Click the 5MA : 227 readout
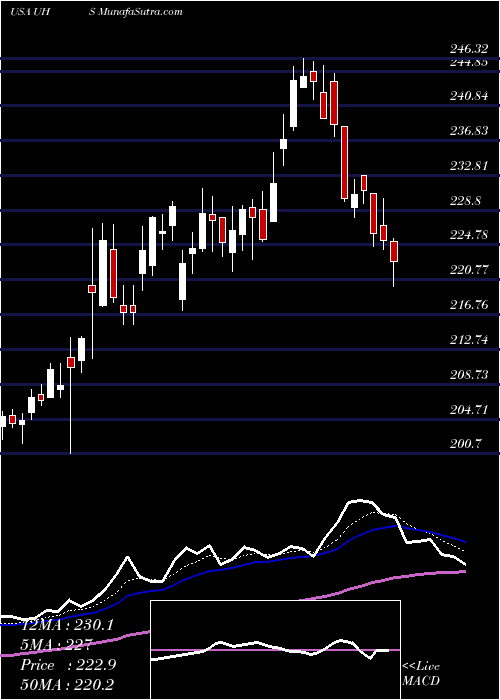Image resolution: width=500 pixels, height=700 pixels. [56, 645]
